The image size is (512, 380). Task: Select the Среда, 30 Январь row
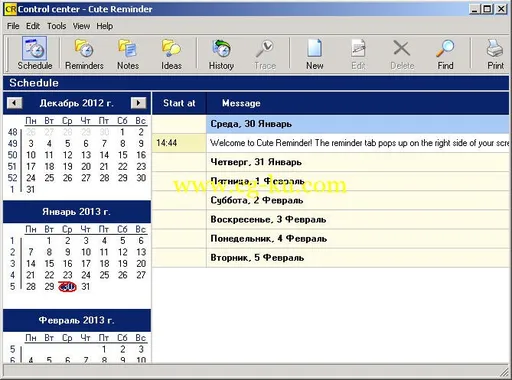point(358,124)
